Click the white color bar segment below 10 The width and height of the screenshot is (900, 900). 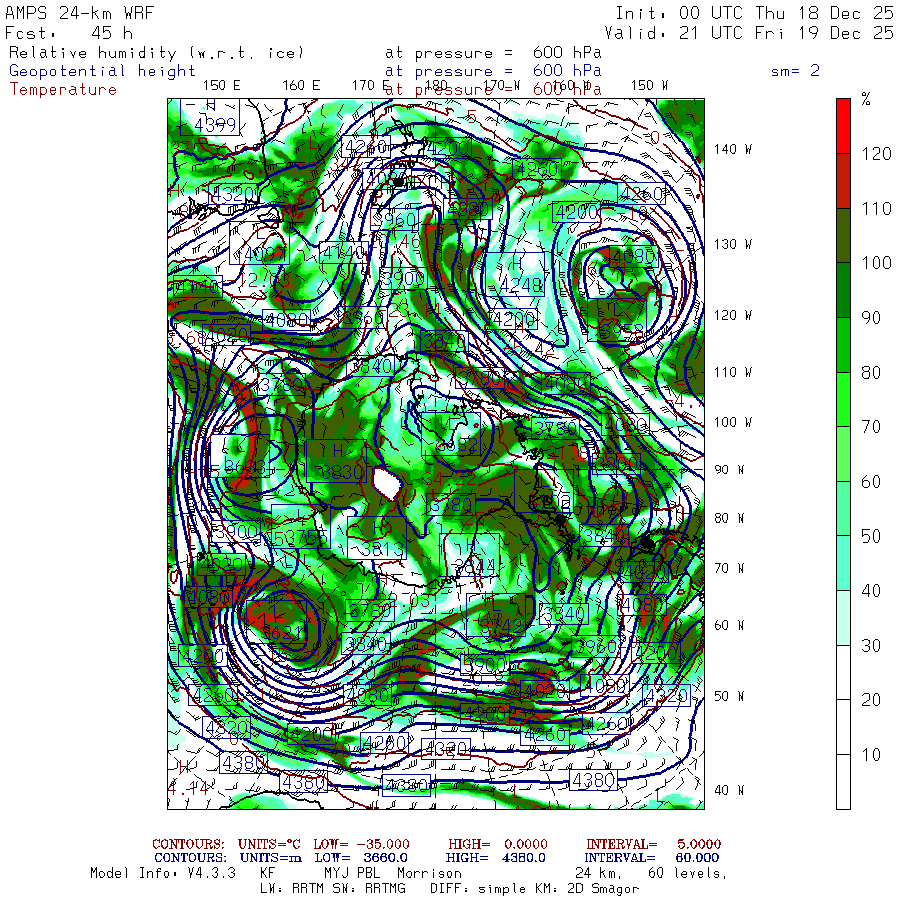[843, 782]
